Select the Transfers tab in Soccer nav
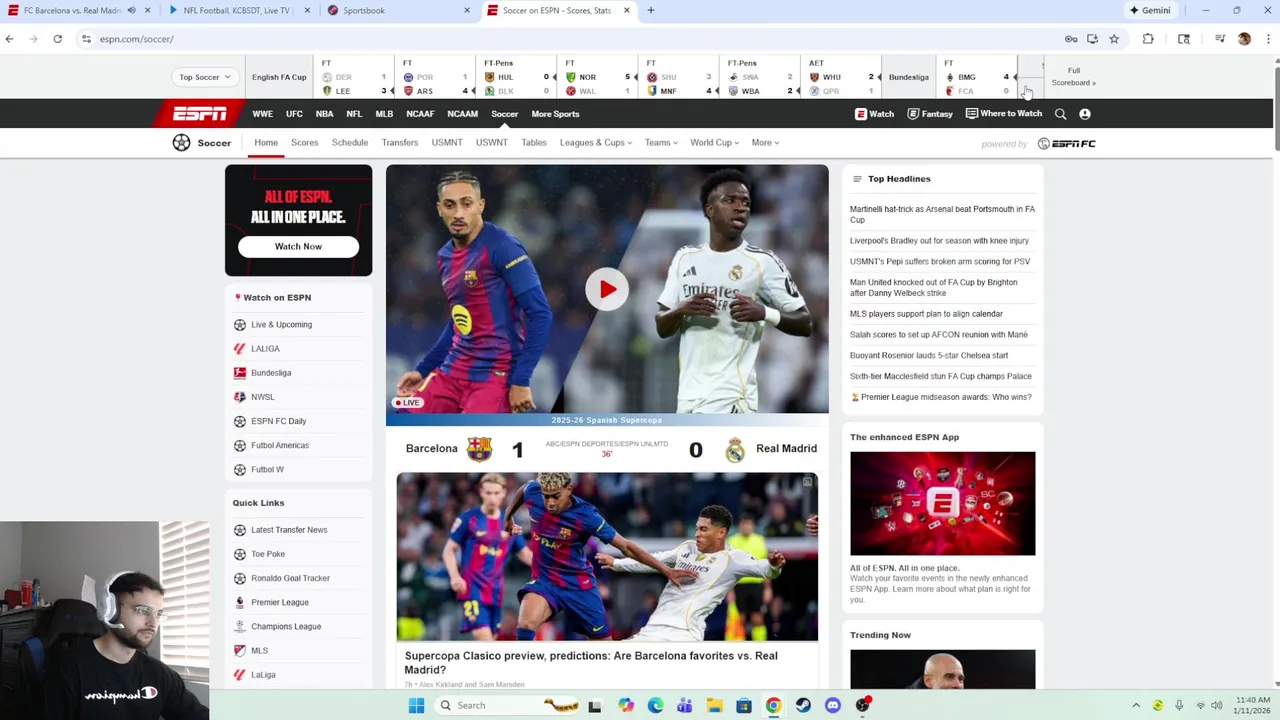 point(399,143)
